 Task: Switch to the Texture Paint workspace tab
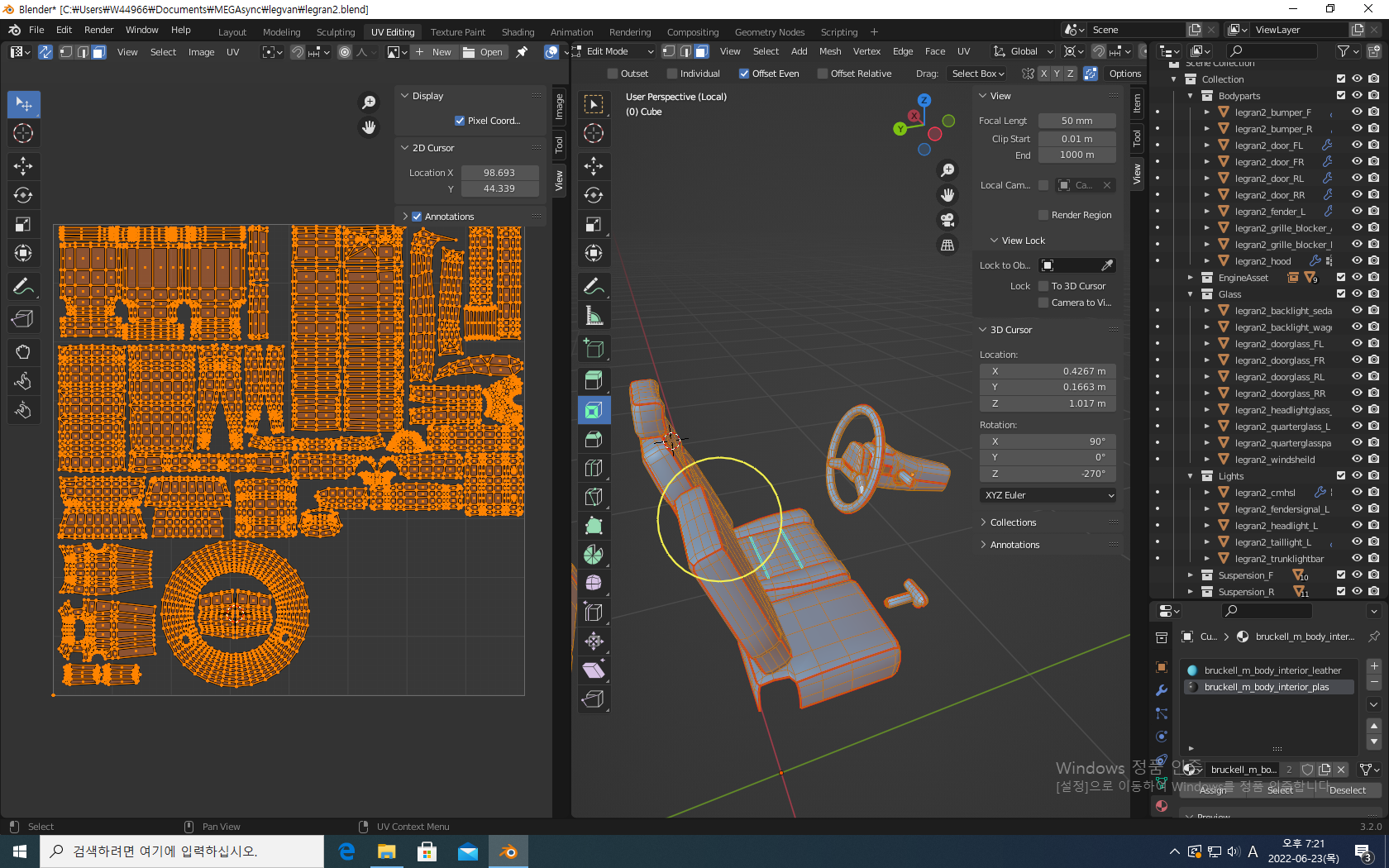tap(457, 32)
